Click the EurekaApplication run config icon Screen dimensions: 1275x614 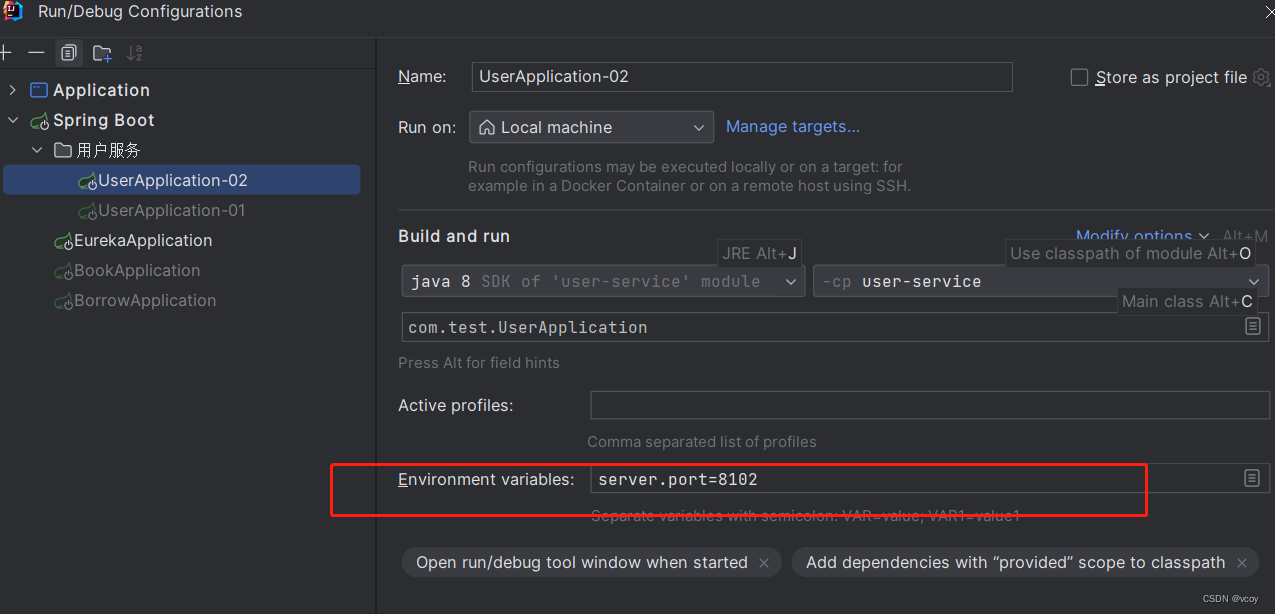click(64, 241)
